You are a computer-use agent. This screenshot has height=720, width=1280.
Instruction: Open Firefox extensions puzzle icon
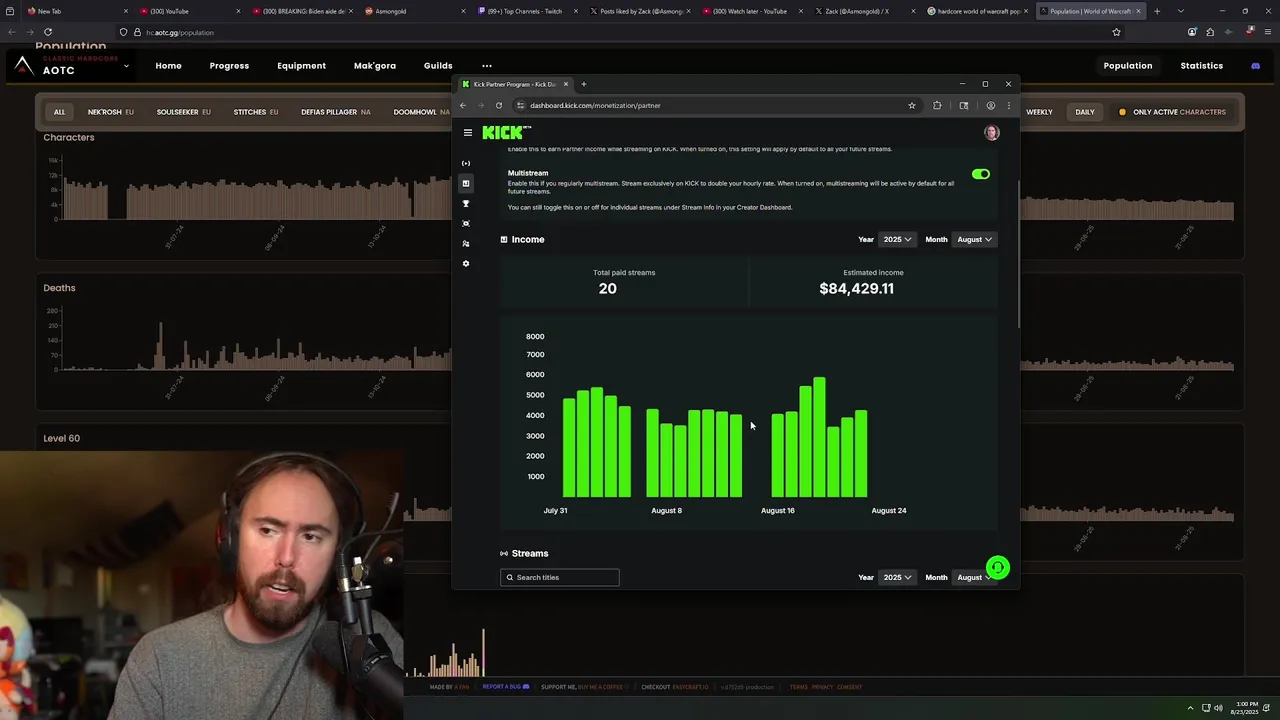coord(1210,32)
